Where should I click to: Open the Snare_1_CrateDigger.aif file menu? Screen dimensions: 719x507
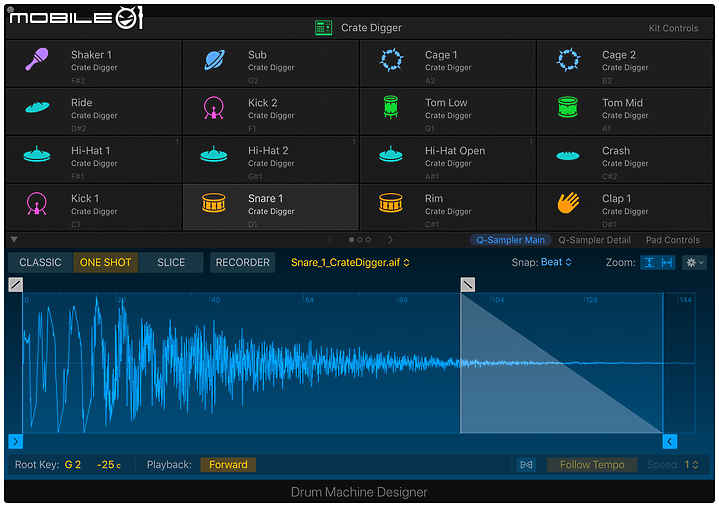pos(350,263)
